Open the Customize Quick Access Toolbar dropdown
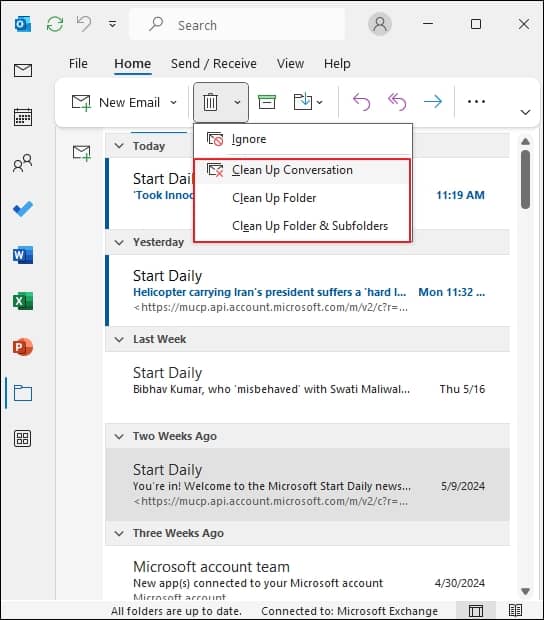The height and width of the screenshot is (620, 544). coord(113,25)
